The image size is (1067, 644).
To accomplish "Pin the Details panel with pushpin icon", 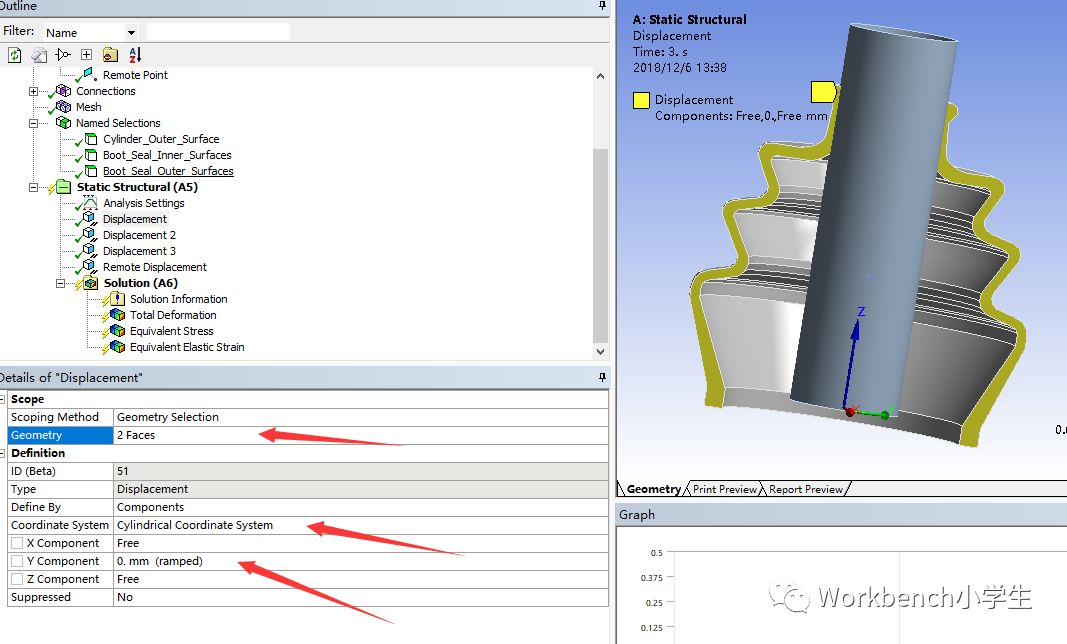I will pyautogui.click(x=602, y=377).
